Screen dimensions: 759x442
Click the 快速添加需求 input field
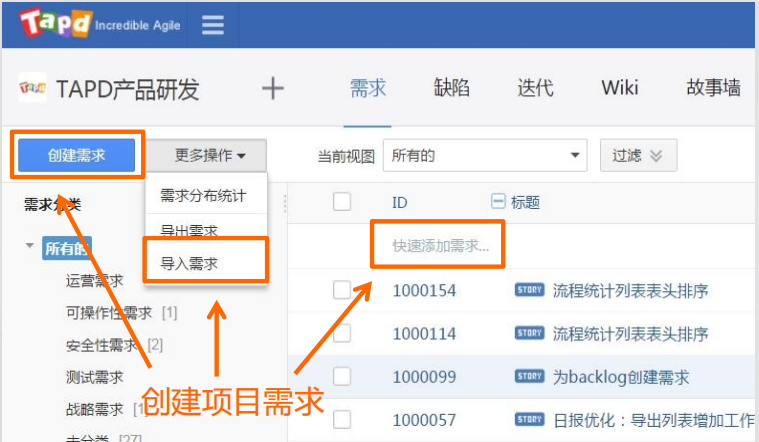(x=440, y=246)
